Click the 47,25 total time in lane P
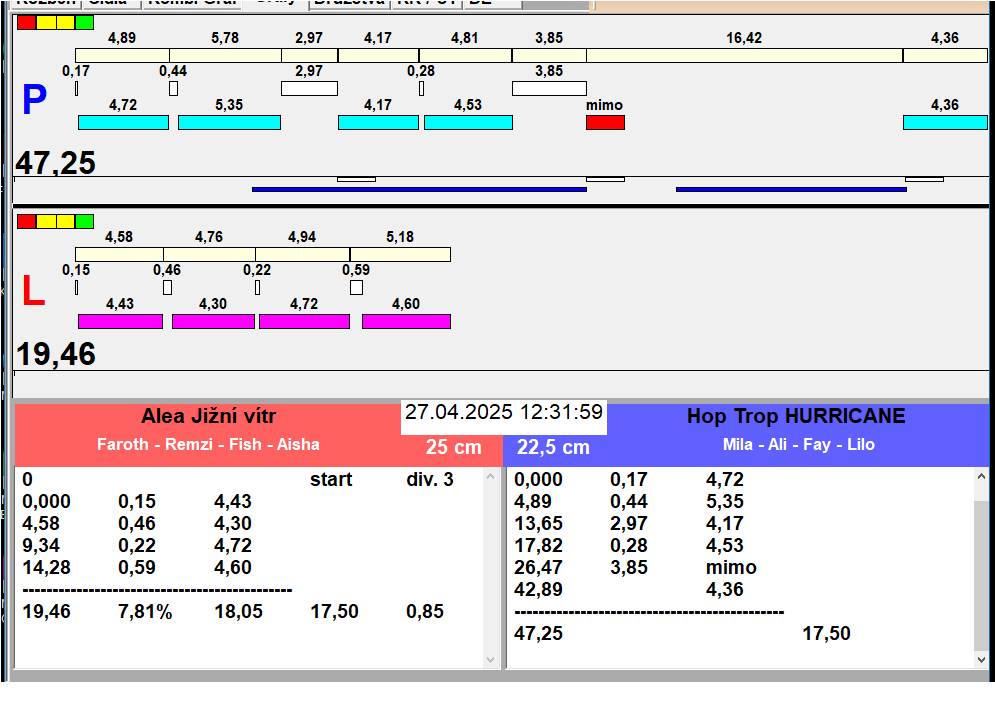The height and width of the screenshot is (716, 995). [x=56, y=163]
